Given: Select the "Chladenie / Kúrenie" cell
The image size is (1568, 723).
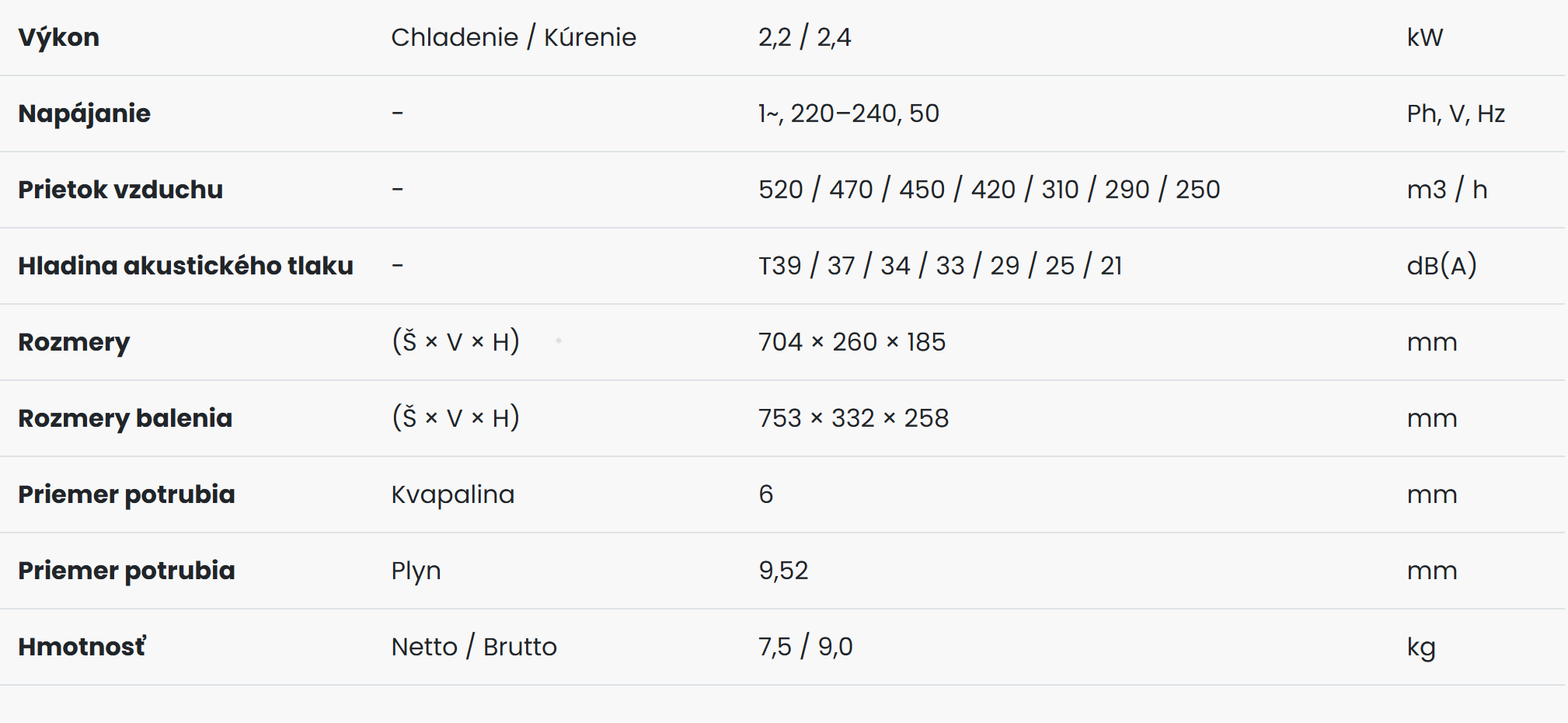Looking at the screenshot, I should pyautogui.click(x=514, y=37).
